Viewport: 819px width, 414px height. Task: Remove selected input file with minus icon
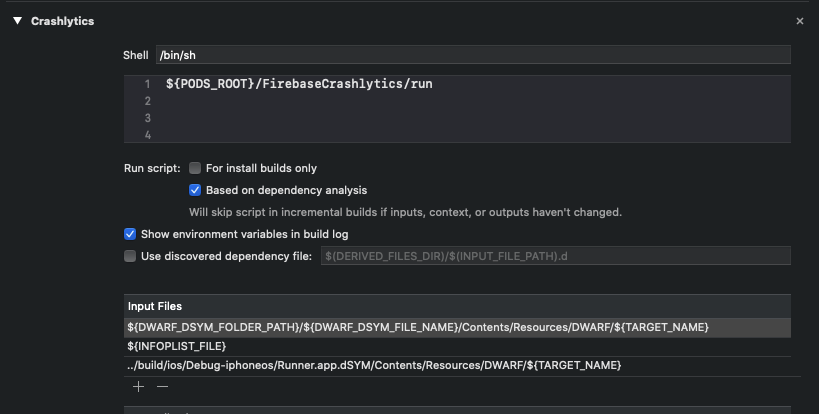162,386
